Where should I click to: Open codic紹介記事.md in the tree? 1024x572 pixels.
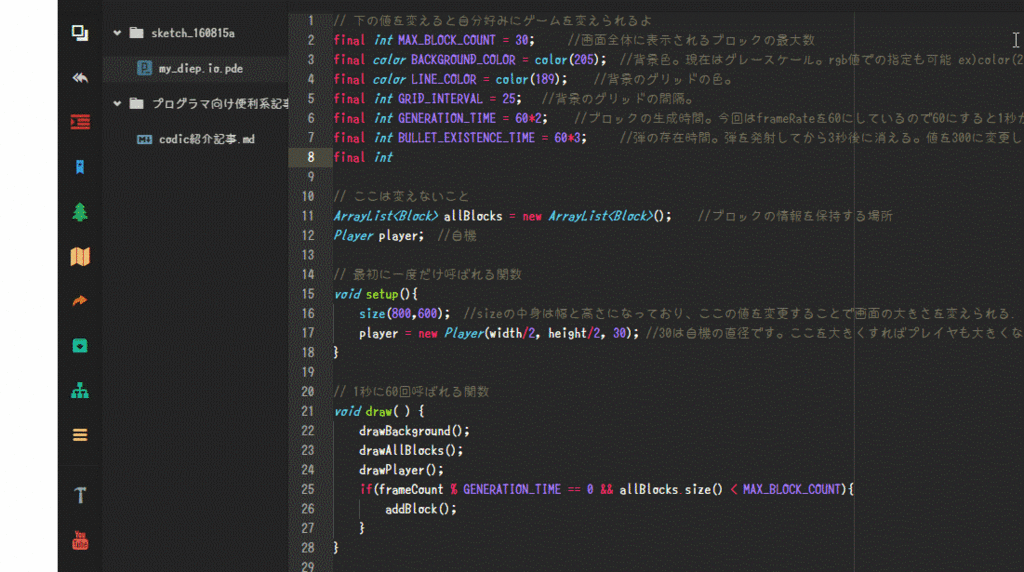(207, 139)
